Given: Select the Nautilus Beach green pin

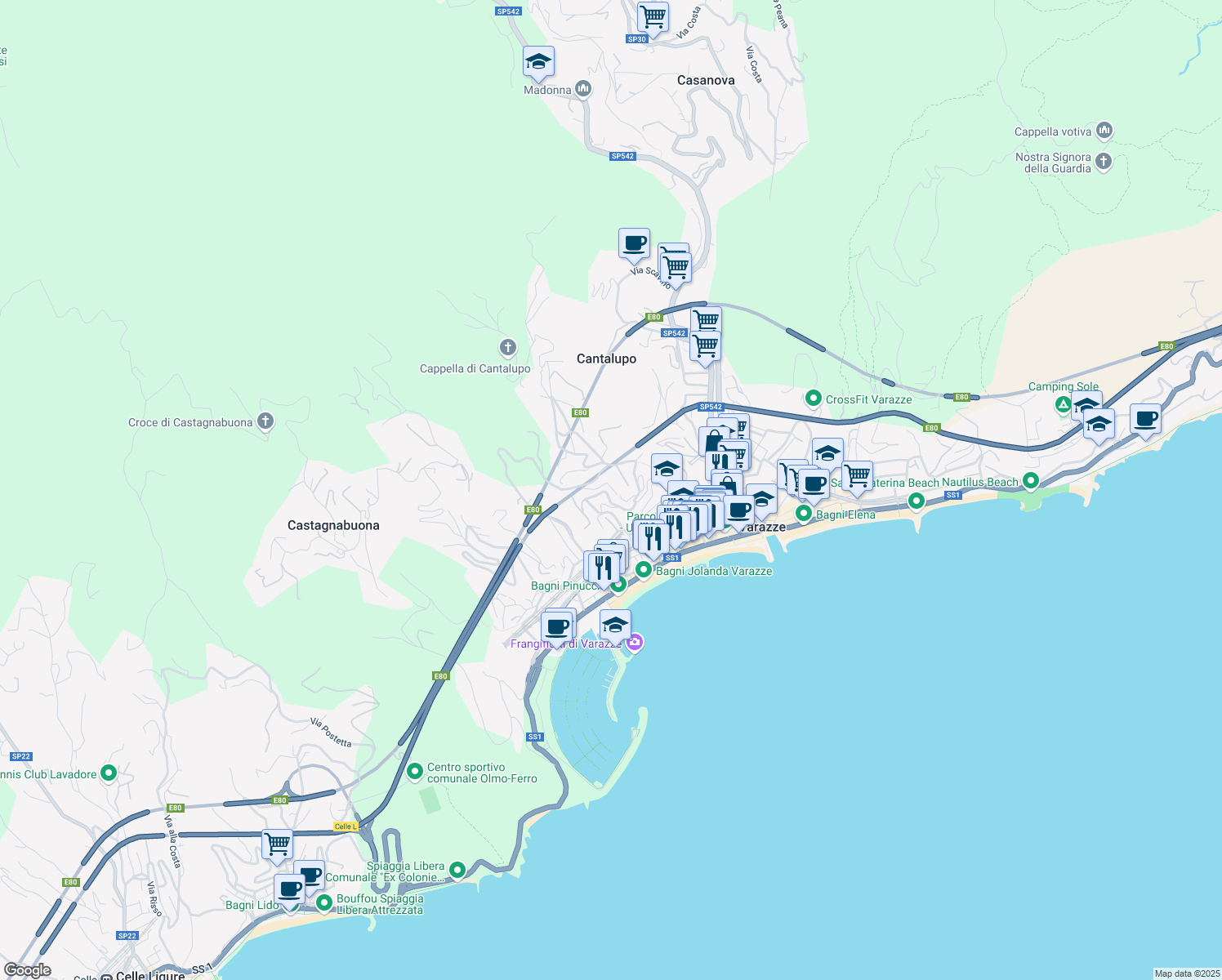Looking at the screenshot, I should (x=1031, y=482).
